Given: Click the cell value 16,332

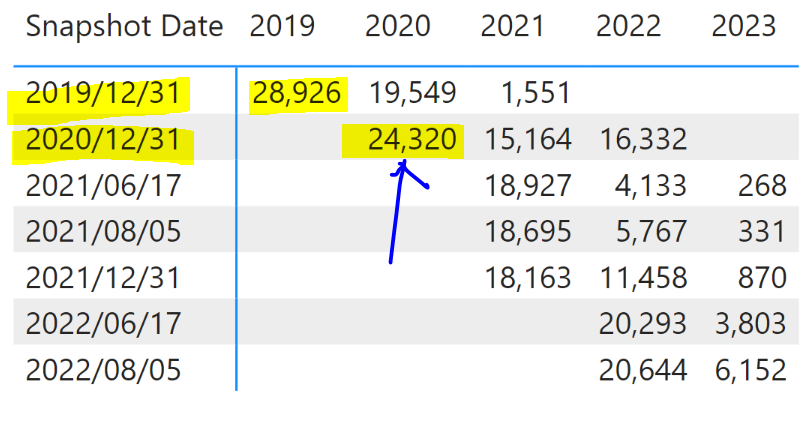Looking at the screenshot, I should pyautogui.click(x=643, y=139).
